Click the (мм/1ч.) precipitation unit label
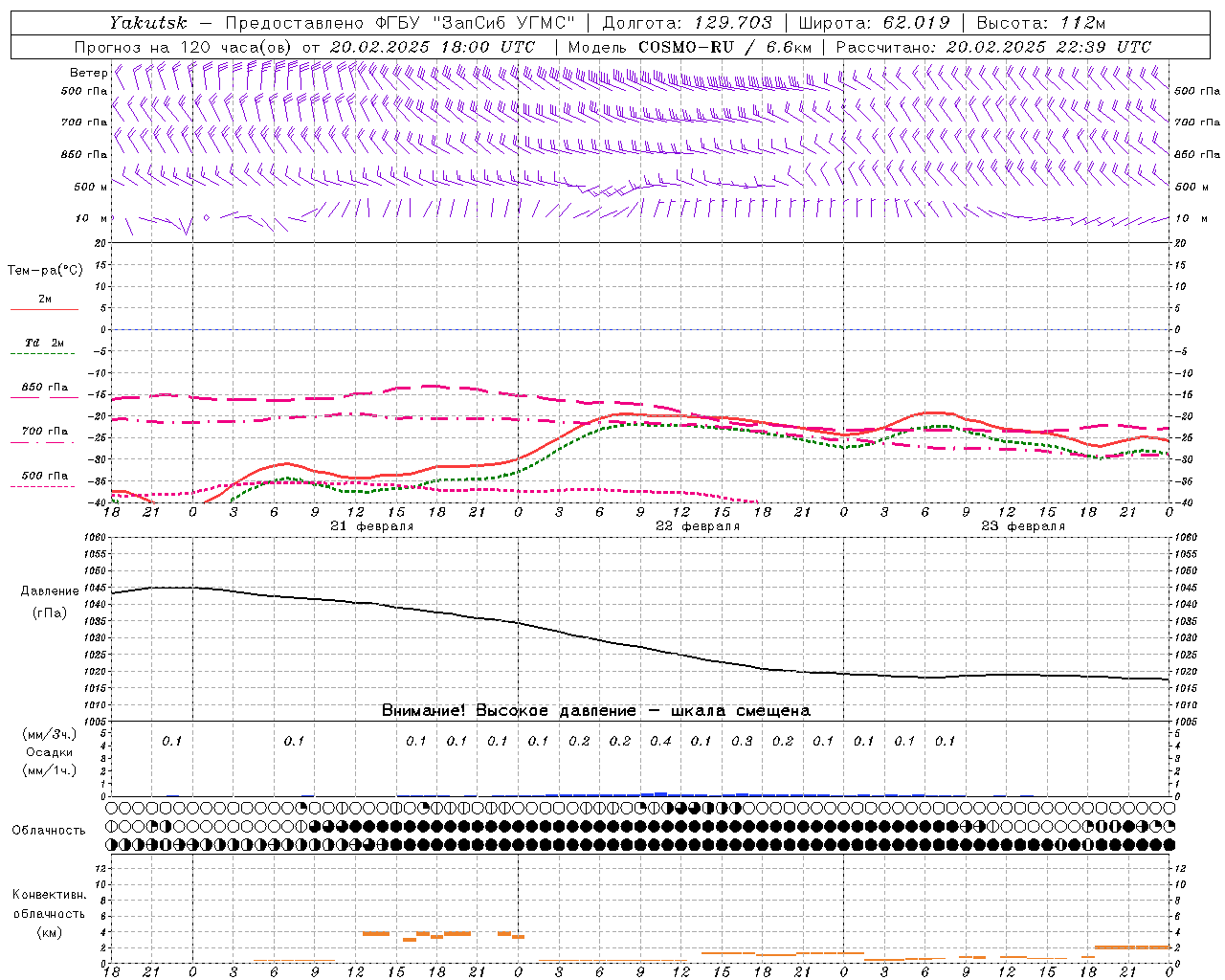Screen dimensions: 1225x980 (50, 770)
